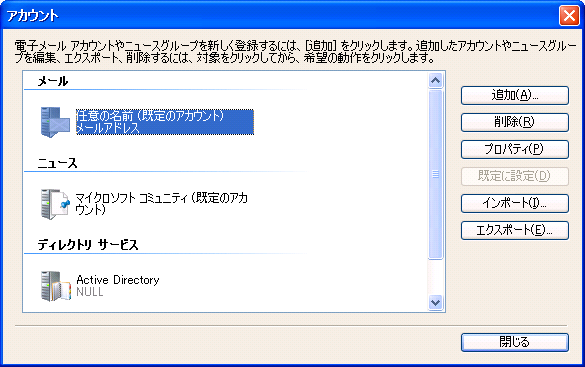
Task: Click the 追加(A)... button
Action: coord(515,95)
